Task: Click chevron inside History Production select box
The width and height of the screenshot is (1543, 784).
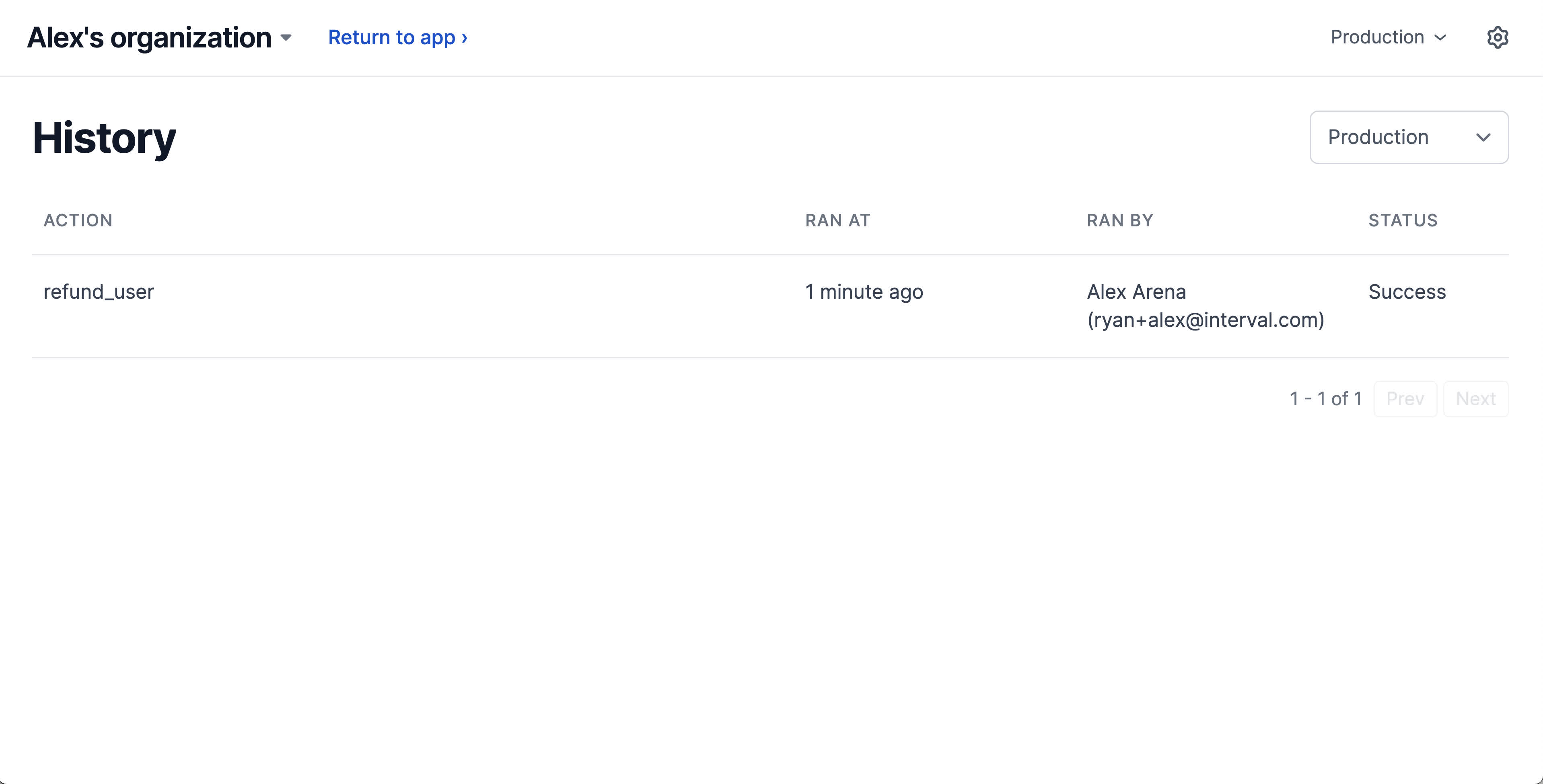Action: coord(1483,137)
